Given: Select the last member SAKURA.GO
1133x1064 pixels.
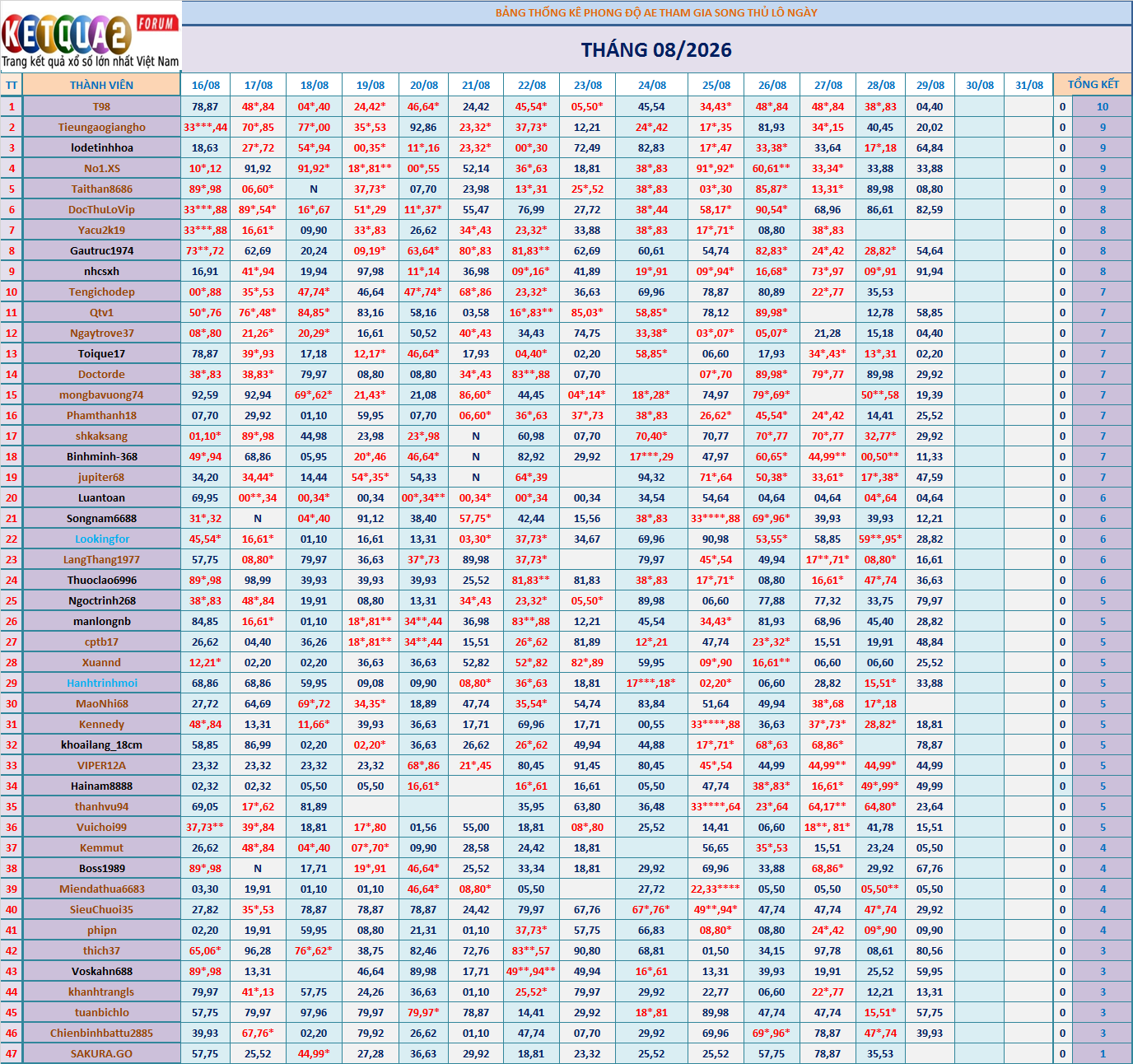Looking at the screenshot, I should coord(101,1053).
